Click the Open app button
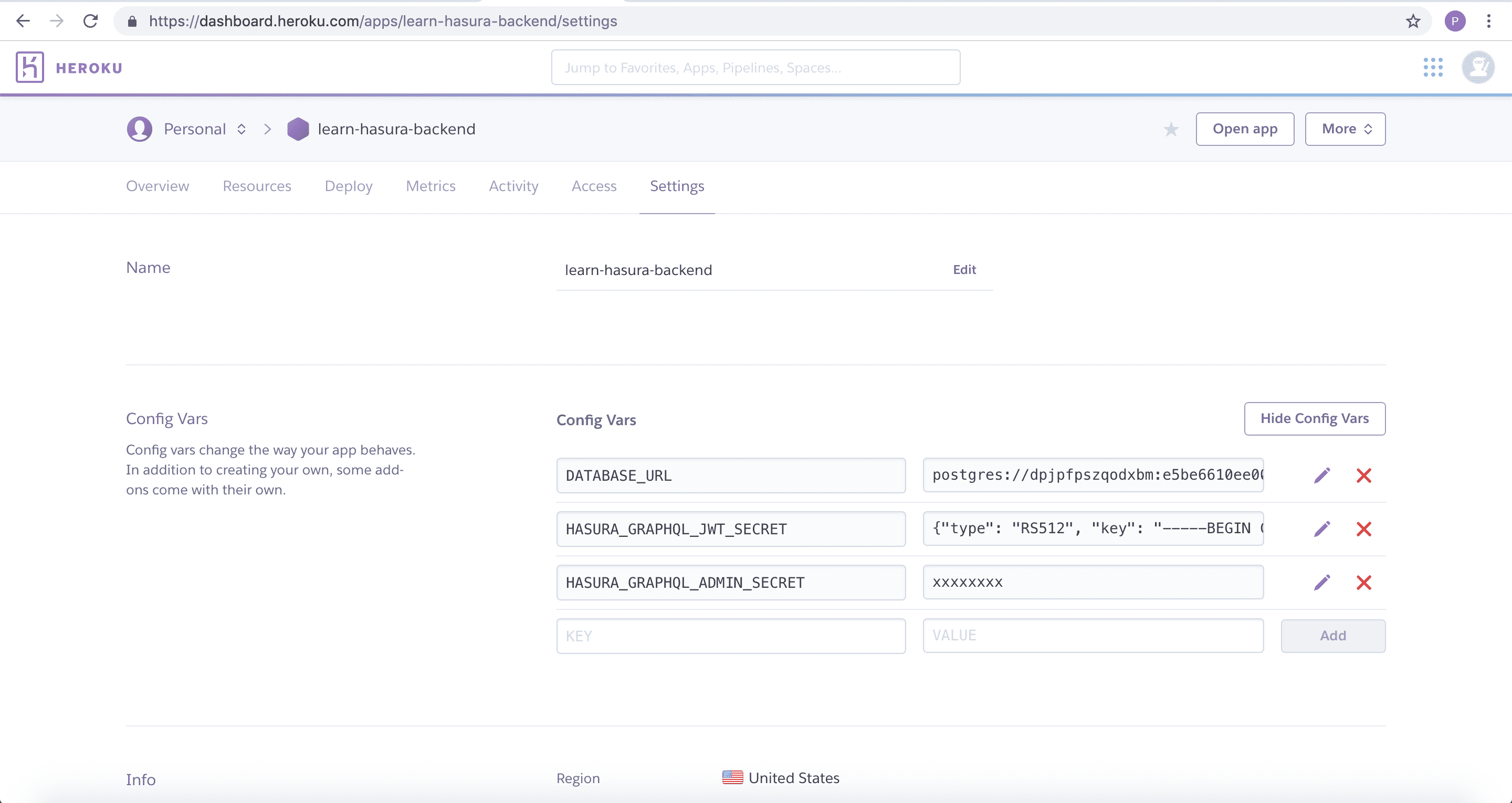 click(x=1245, y=129)
